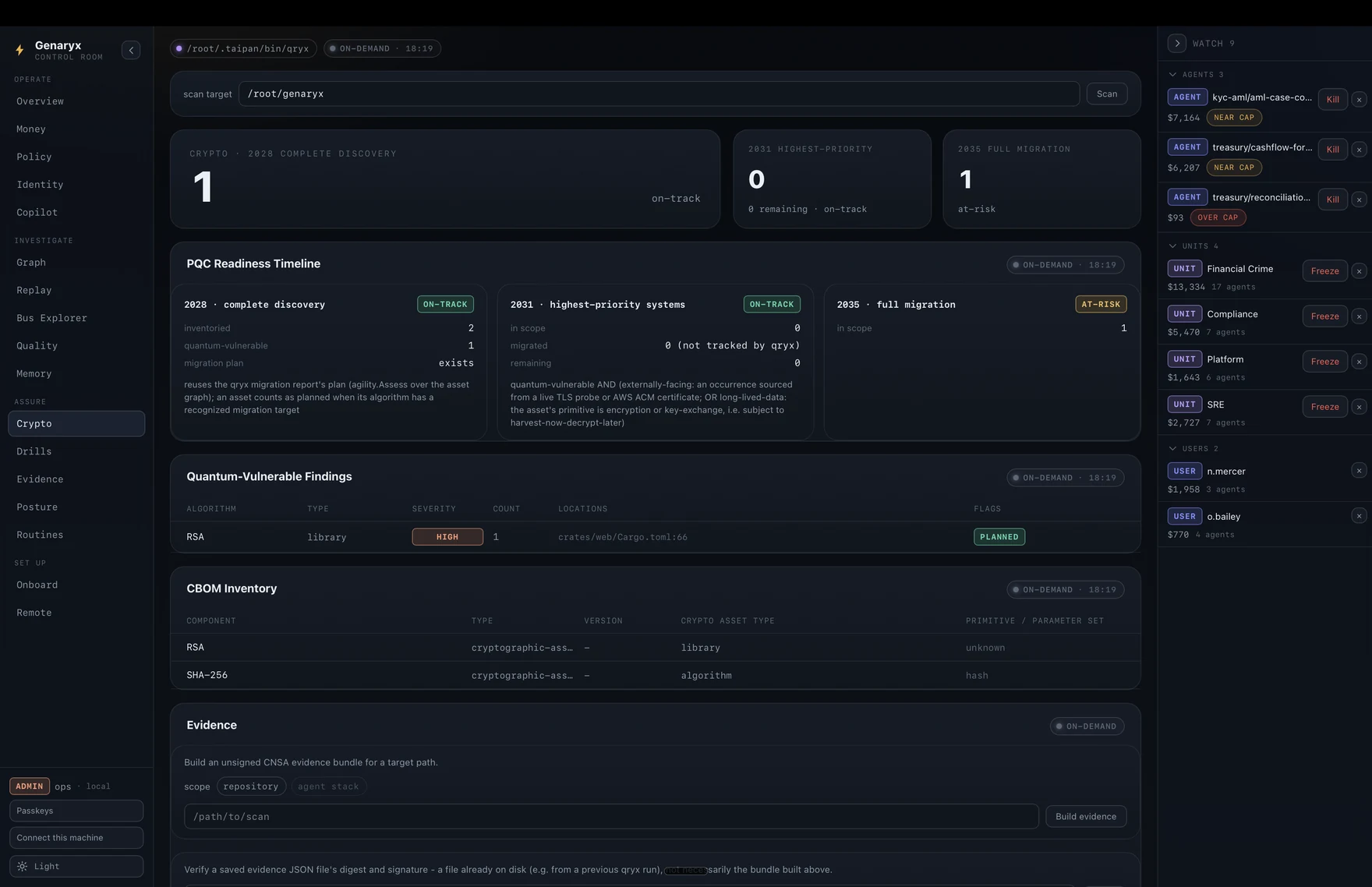Open Bus Explorer
The image size is (1372, 887).
(76, 318)
